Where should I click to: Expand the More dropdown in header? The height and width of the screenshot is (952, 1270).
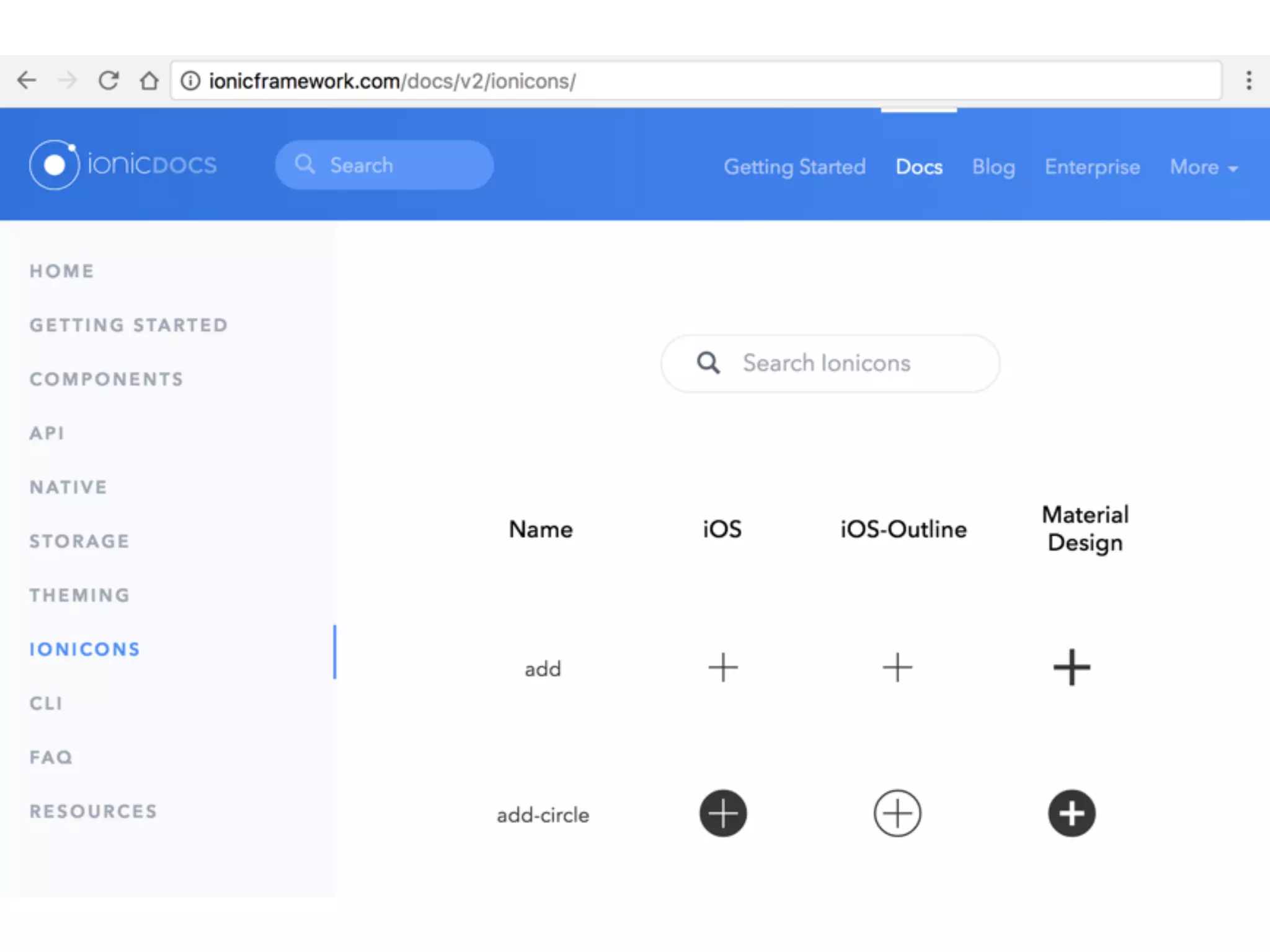(1203, 167)
